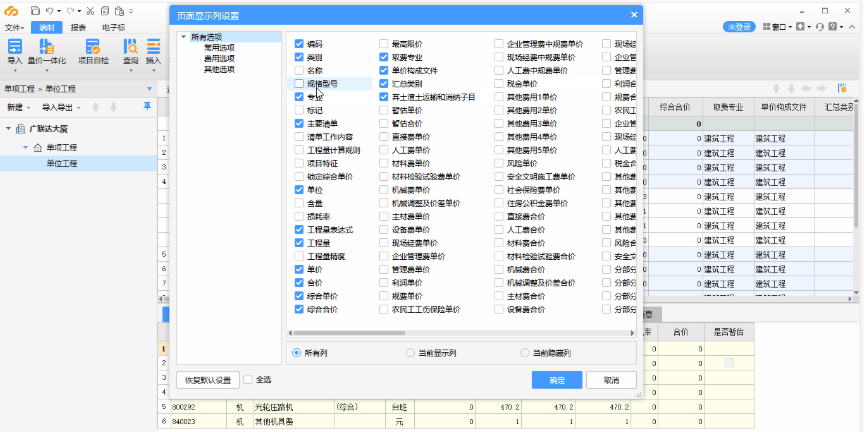Click the undo arrow icon
This screenshot has width=864, height=432.
(x=50, y=10)
